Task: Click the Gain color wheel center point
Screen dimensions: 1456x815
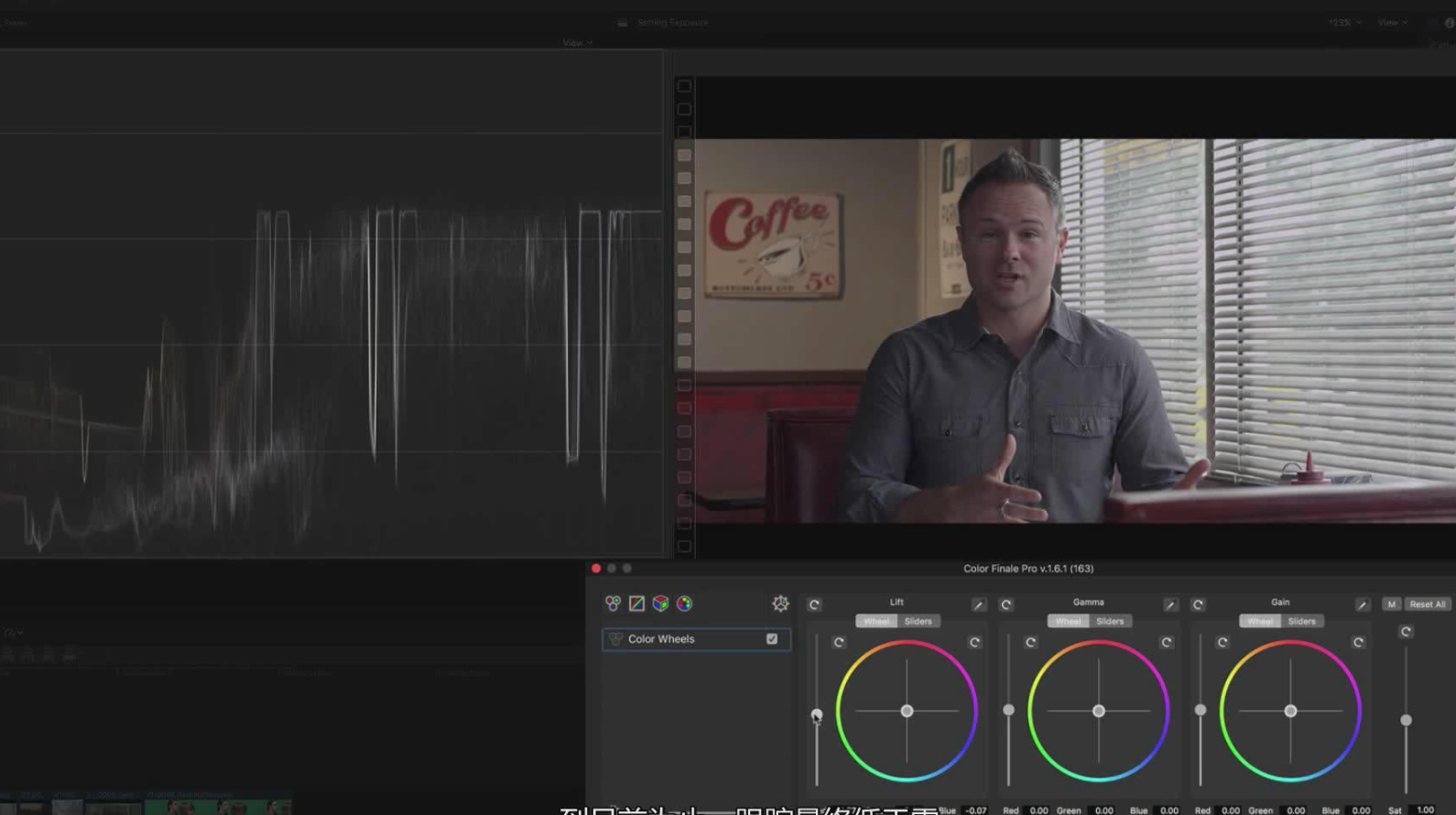Action: click(1290, 711)
